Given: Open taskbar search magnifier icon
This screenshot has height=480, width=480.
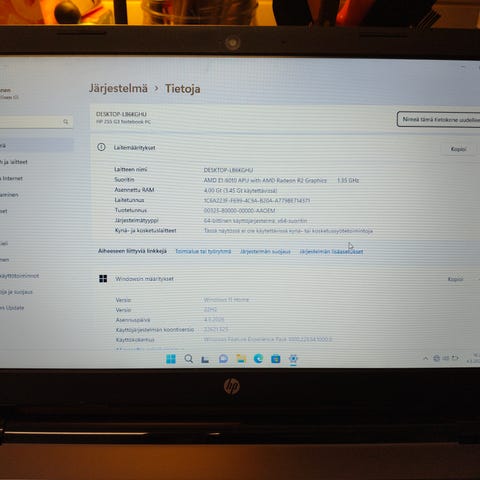Looking at the screenshot, I should point(189,359).
